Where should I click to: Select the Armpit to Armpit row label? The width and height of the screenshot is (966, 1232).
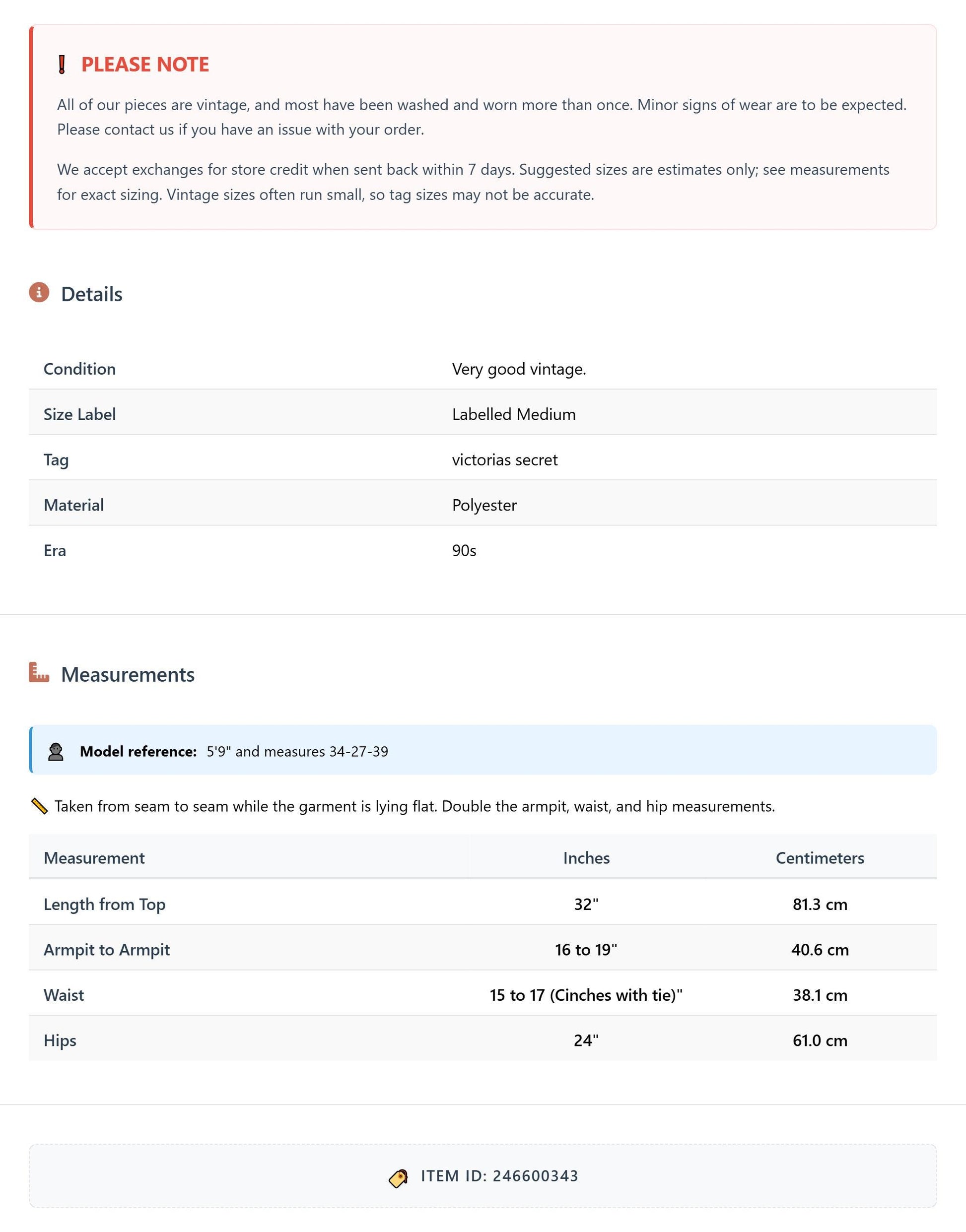(107, 950)
